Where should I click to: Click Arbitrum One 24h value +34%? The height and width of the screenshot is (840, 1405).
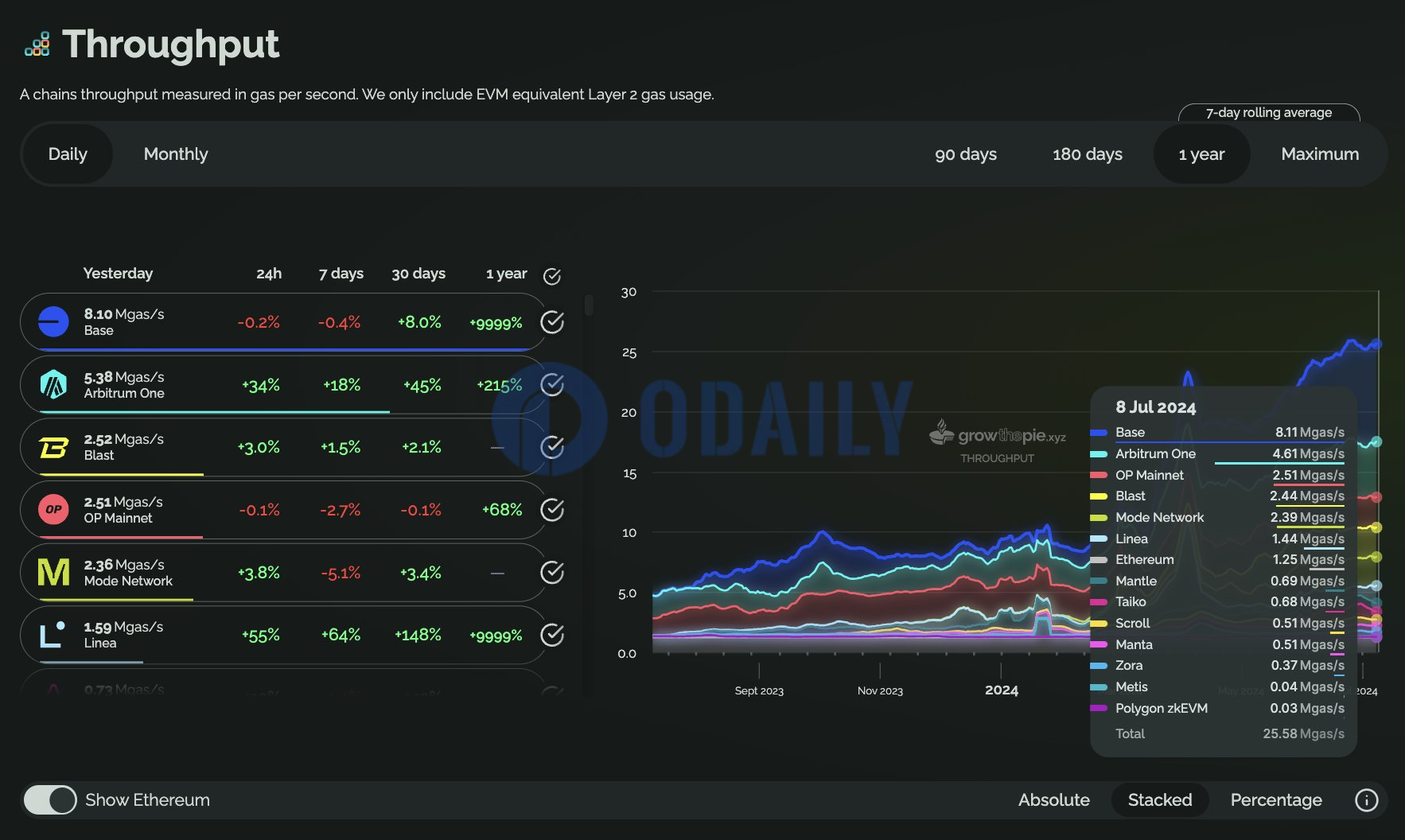tap(261, 386)
